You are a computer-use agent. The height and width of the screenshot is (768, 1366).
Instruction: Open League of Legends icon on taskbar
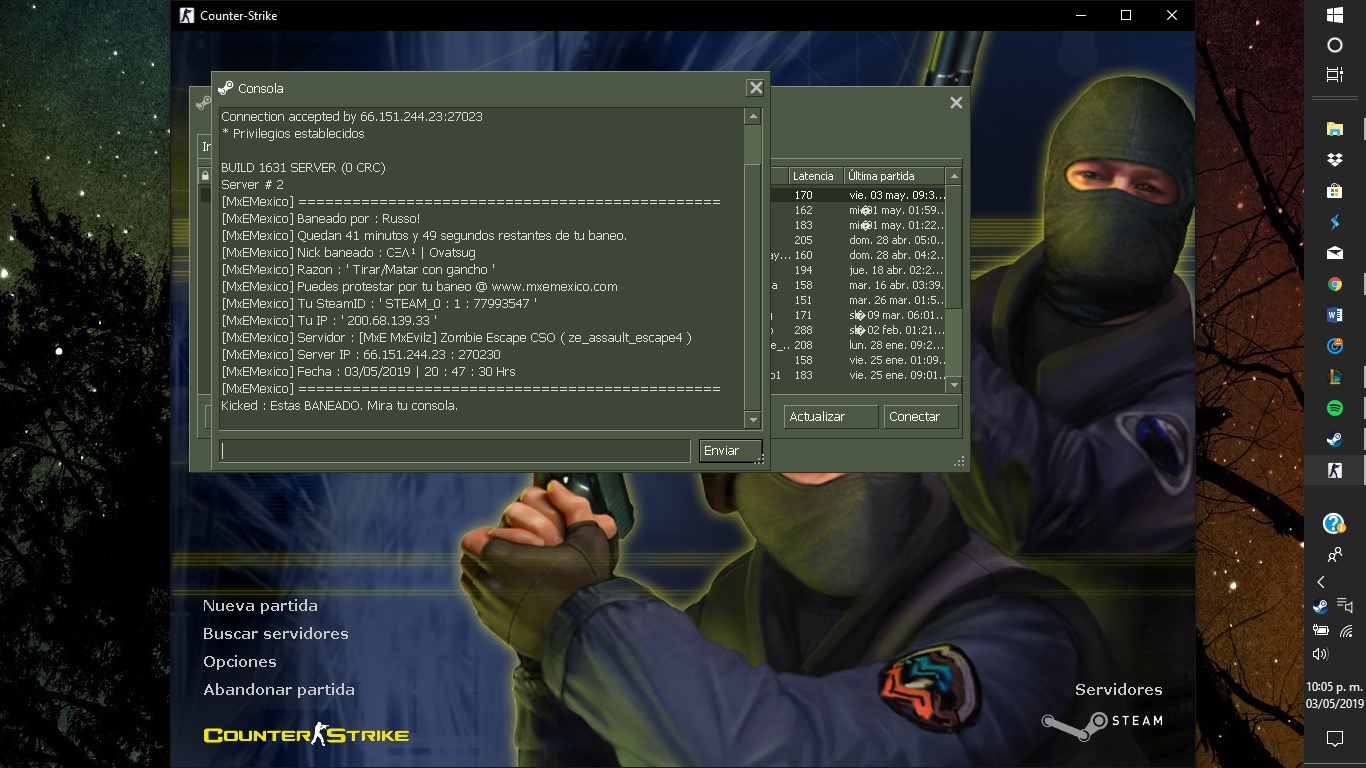click(x=1334, y=377)
